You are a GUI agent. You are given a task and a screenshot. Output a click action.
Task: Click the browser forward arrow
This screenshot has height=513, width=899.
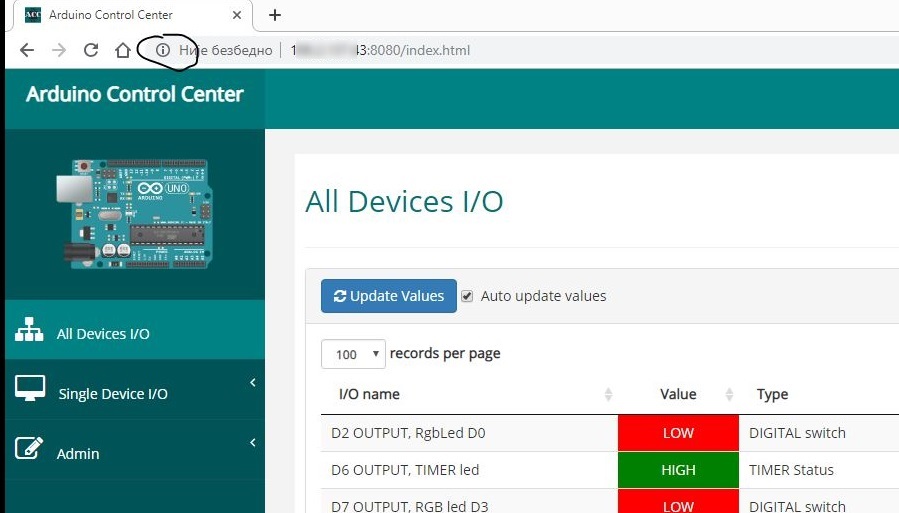pos(59,50)
